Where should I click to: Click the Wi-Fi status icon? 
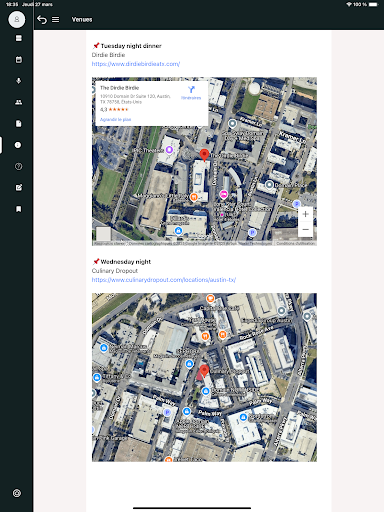point(349,4)
